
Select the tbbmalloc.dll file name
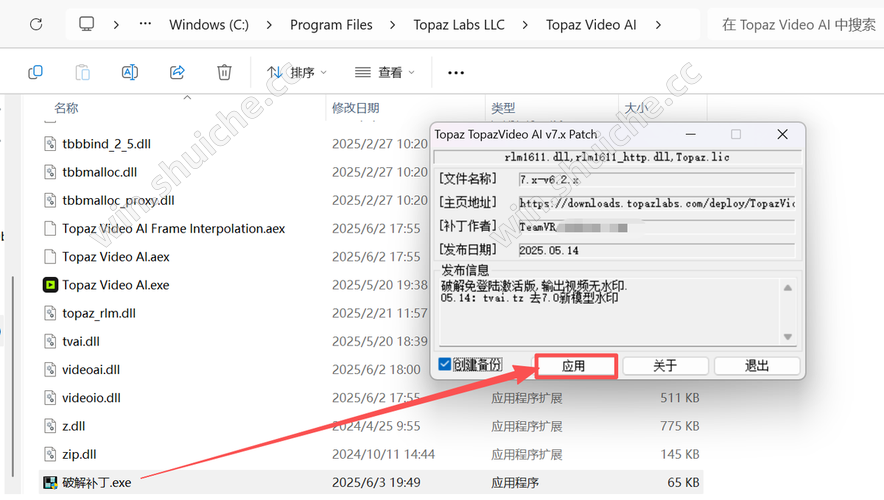(100, 172)
